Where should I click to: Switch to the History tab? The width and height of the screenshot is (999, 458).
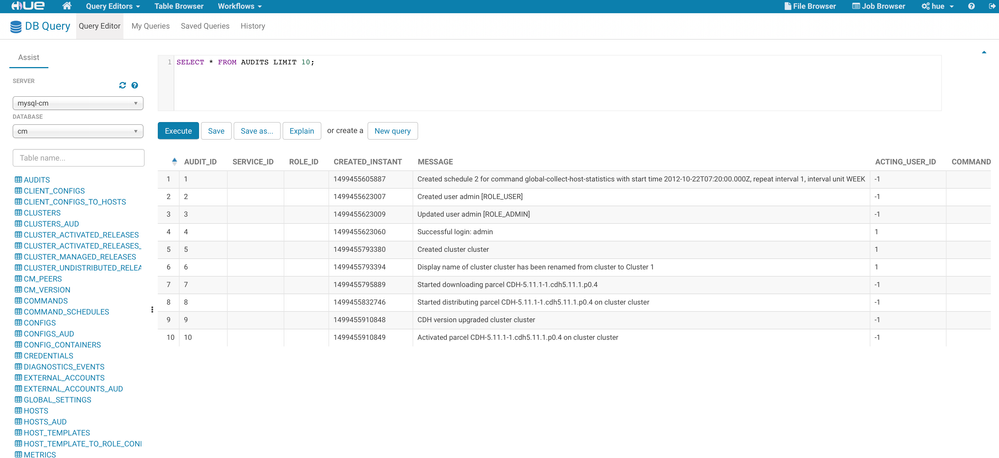[253, 27]
